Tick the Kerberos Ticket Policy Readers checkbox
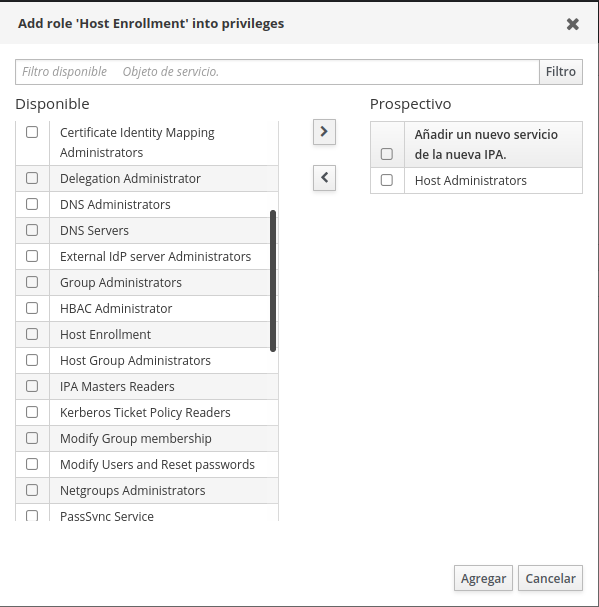 [32, 412]
